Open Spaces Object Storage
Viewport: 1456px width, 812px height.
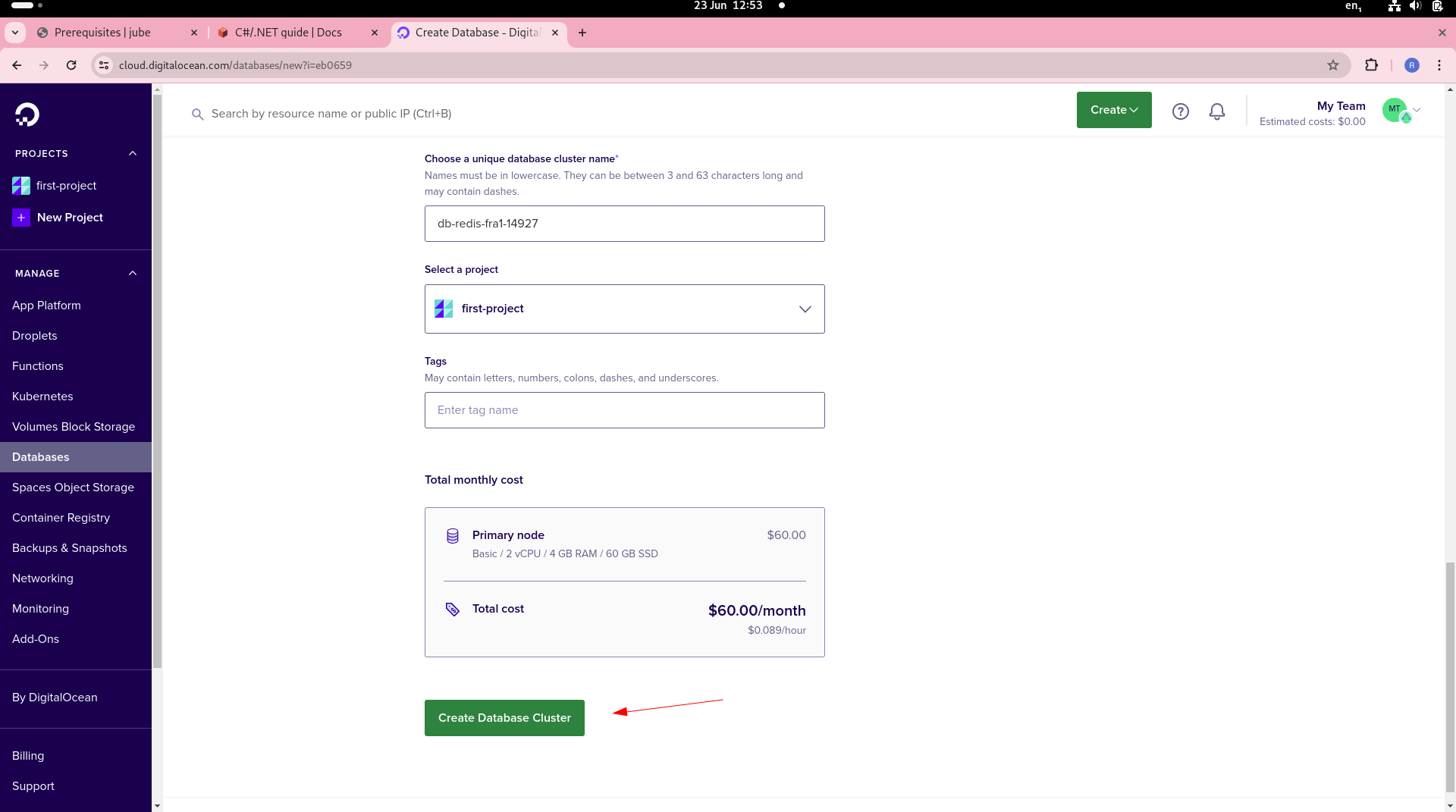[73, 488]
